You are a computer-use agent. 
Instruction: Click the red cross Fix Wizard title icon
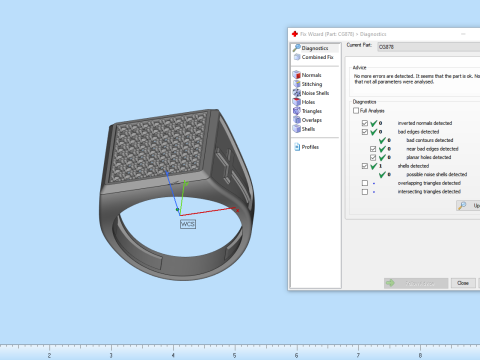pos(295,34)
